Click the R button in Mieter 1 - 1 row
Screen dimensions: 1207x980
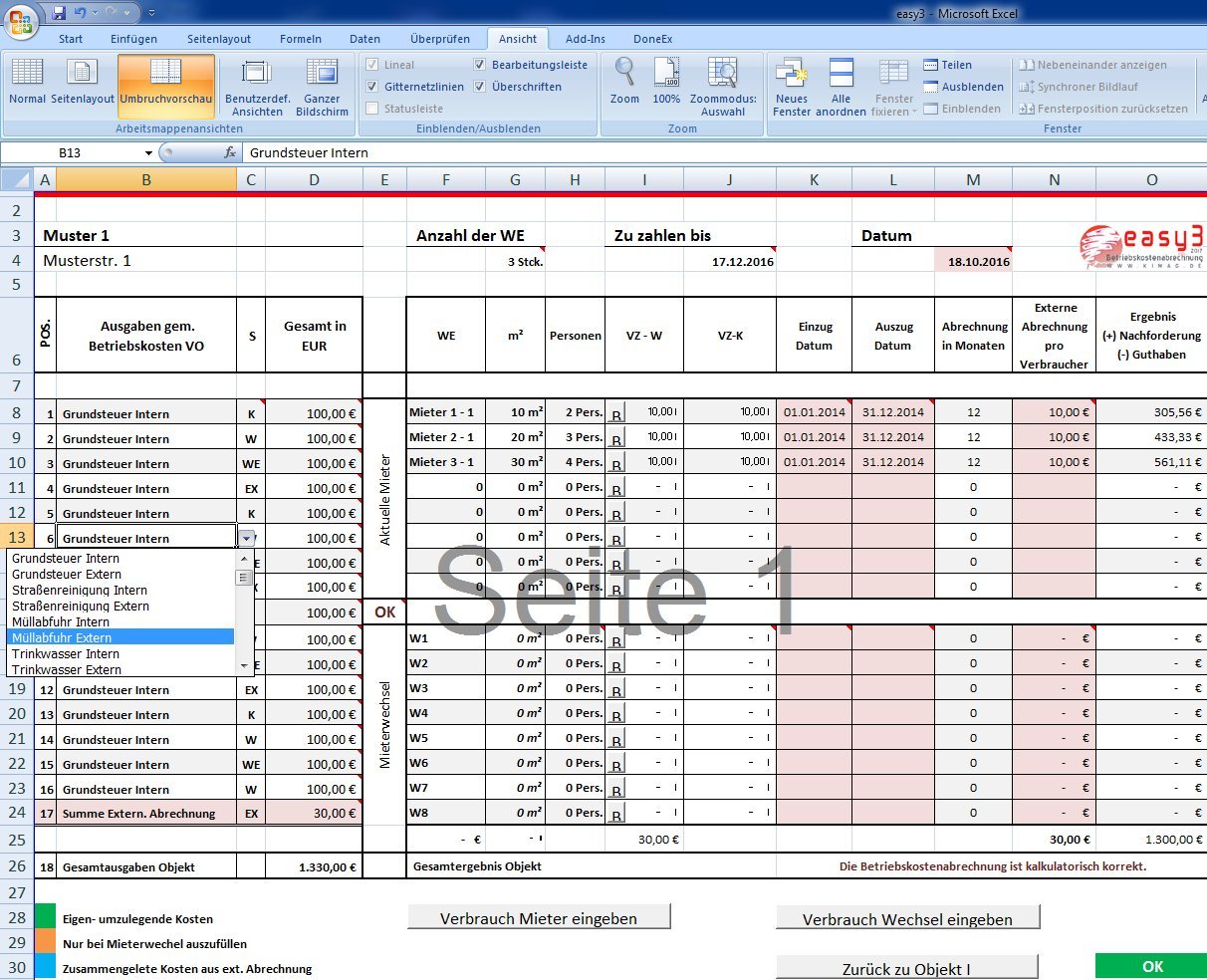point(615,414)
